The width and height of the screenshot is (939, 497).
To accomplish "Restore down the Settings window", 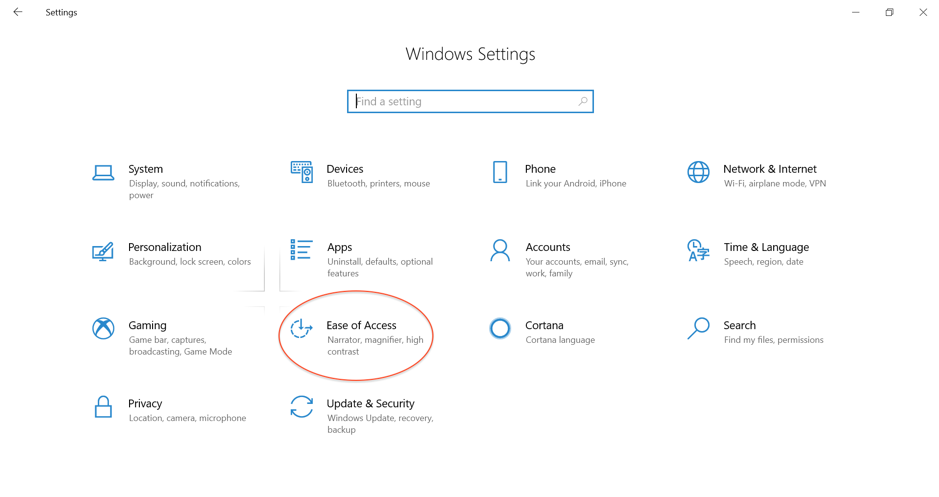I will (889, 12).
